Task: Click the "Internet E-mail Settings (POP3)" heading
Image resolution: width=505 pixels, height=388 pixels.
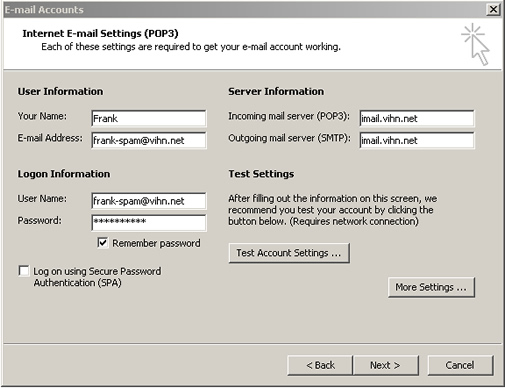Action: click(100, 33)
